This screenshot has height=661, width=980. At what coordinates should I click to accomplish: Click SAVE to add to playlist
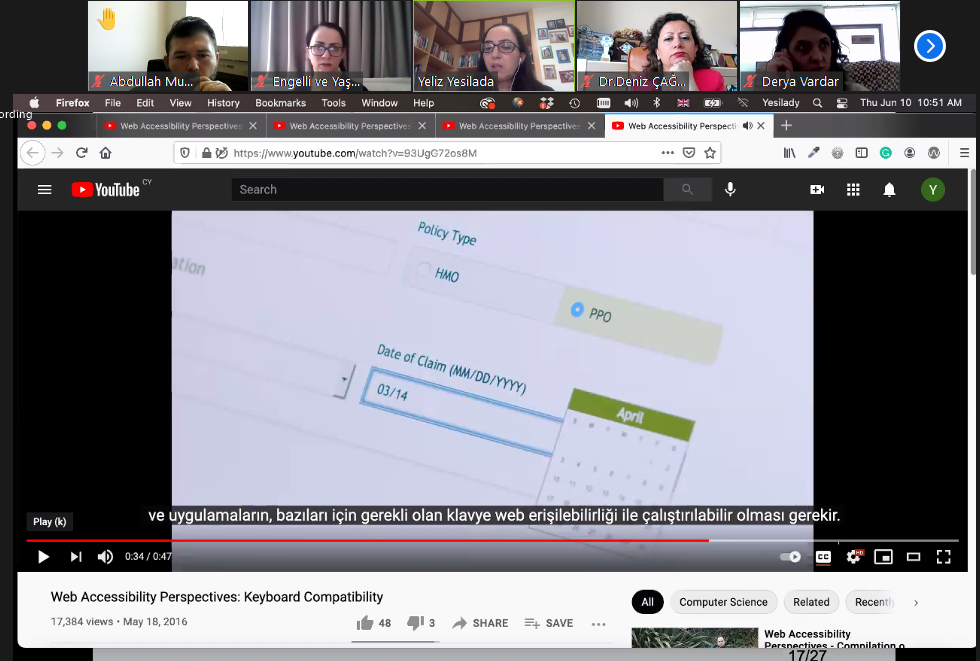(549, 623)
